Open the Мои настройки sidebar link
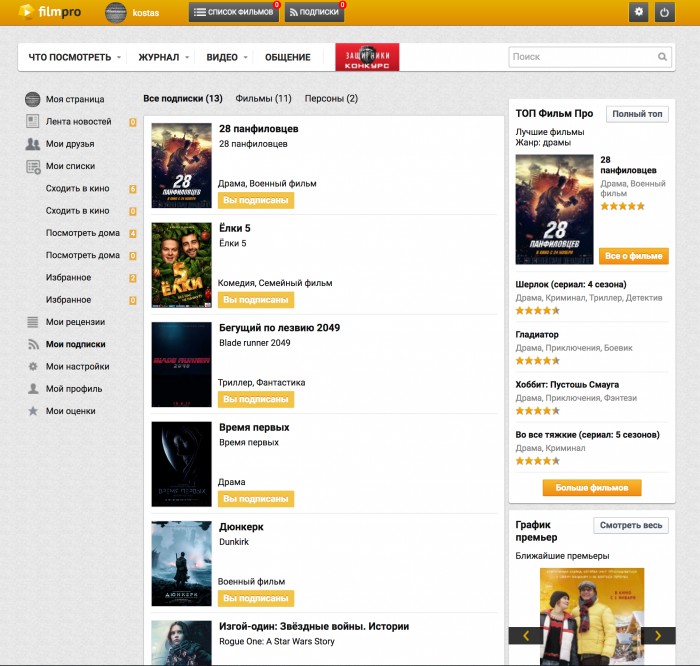The height and width of the screenshot is (666, 700). click(77, 366)
